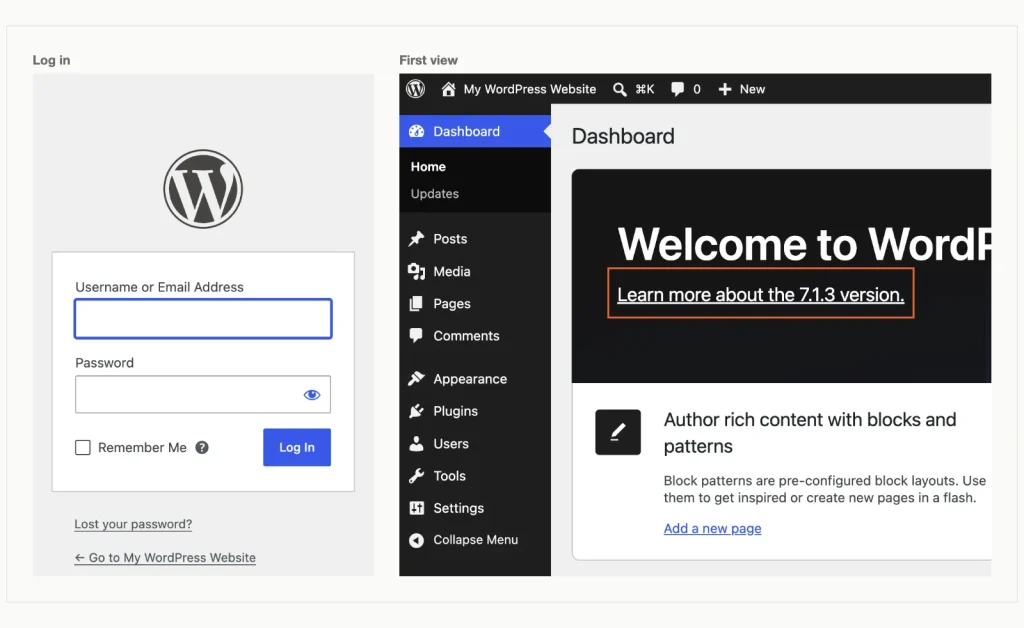Open Updates under Dashboard submenu
The height and width of the screenshot is (628, 1024).
pos(435,194)
